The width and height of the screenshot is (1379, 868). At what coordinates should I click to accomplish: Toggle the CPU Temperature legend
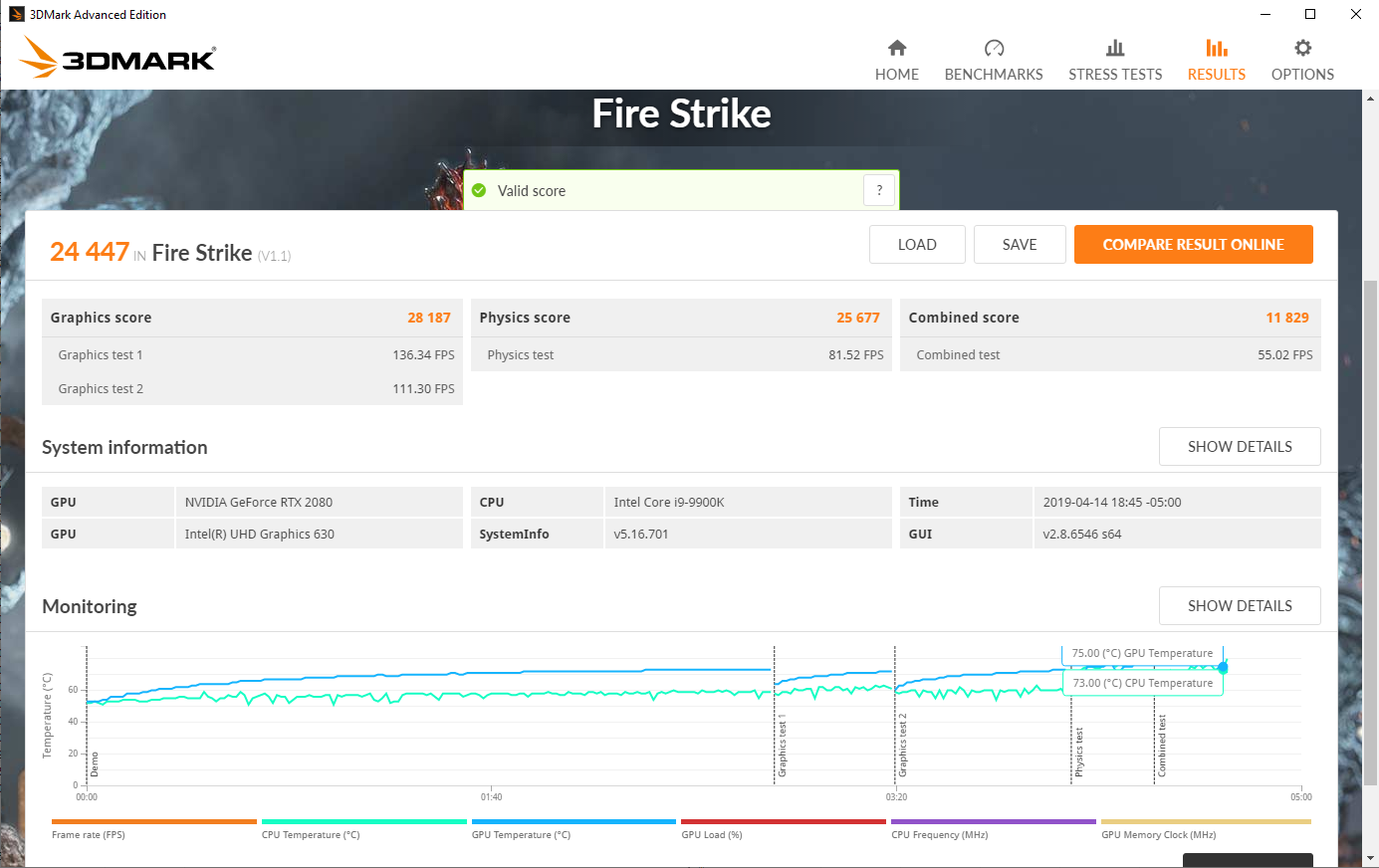(x=363, y=830)
